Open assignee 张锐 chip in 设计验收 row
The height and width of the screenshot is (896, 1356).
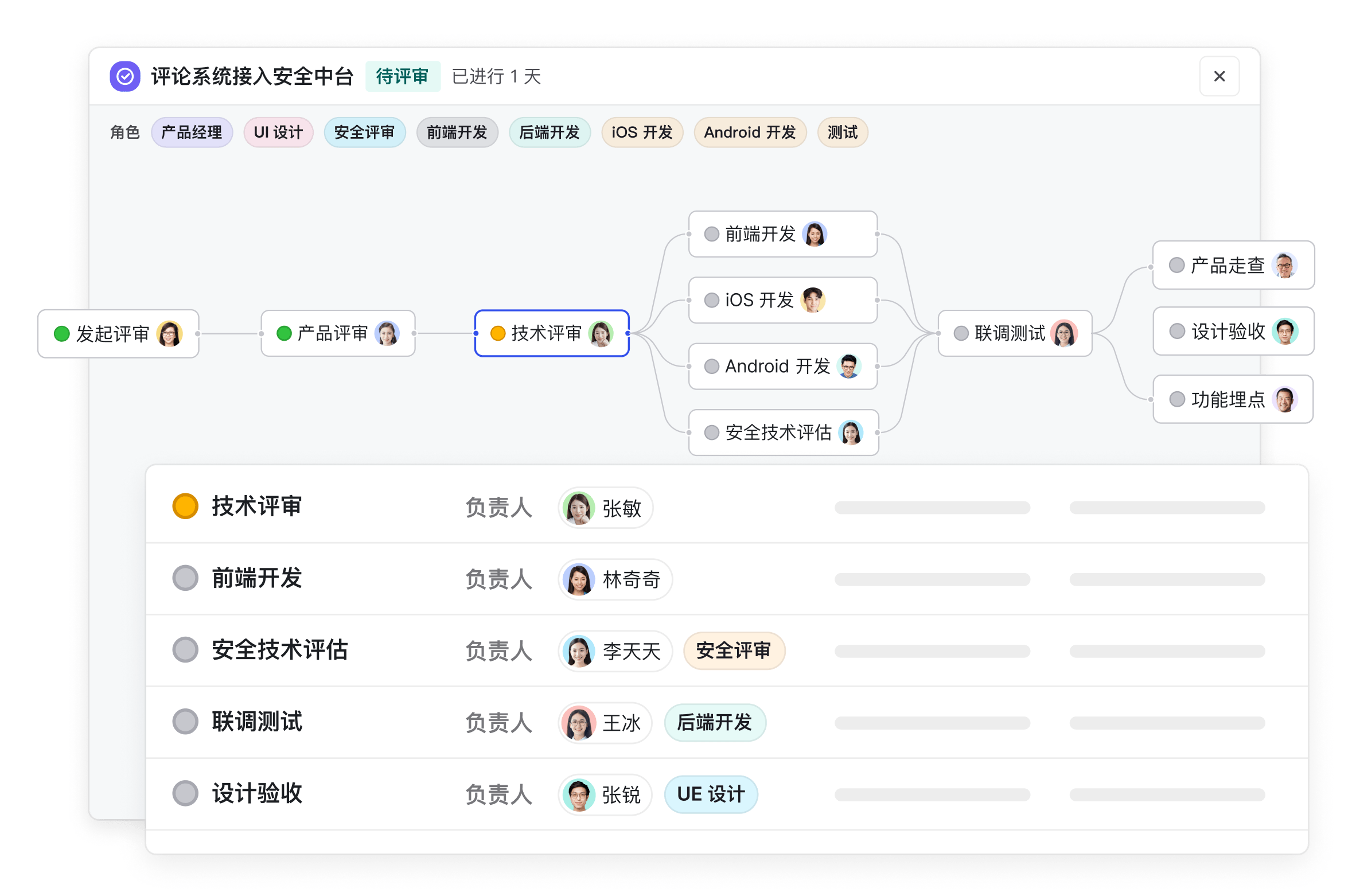pyautogui.click(x=605, y=794)
